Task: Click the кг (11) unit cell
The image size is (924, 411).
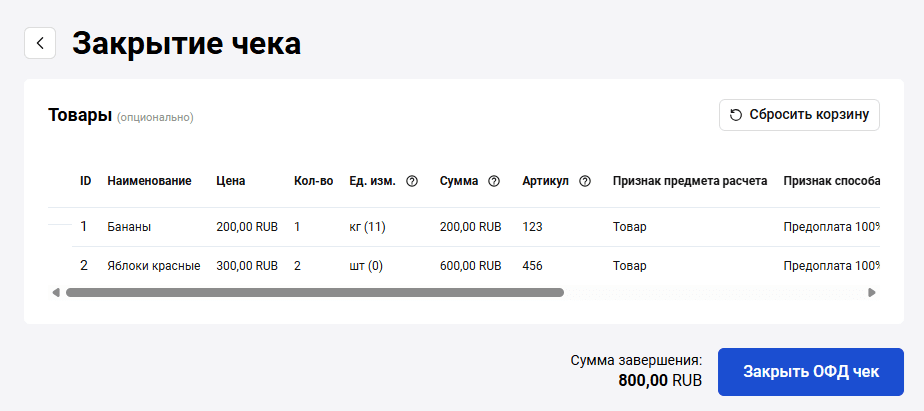Action: coord(367,227)
